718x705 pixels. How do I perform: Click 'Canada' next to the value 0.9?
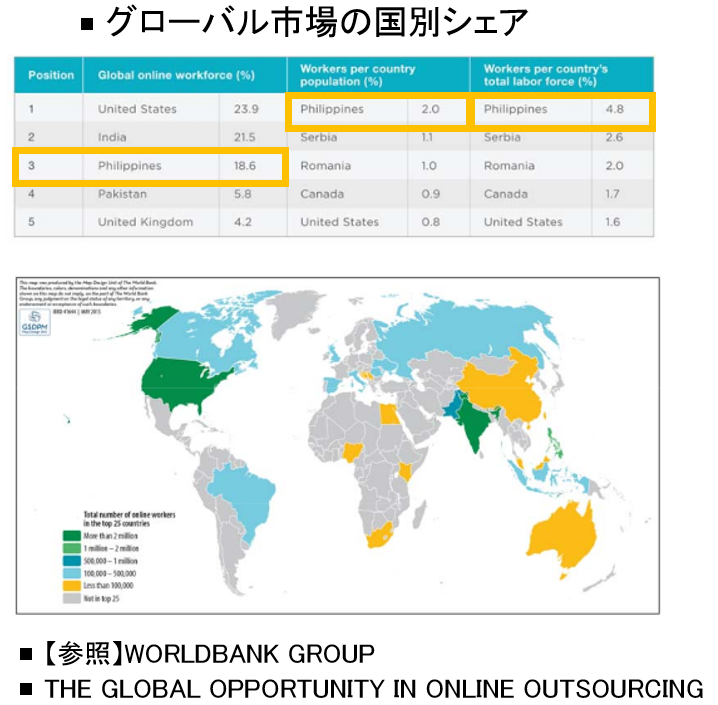click(322, 194)
